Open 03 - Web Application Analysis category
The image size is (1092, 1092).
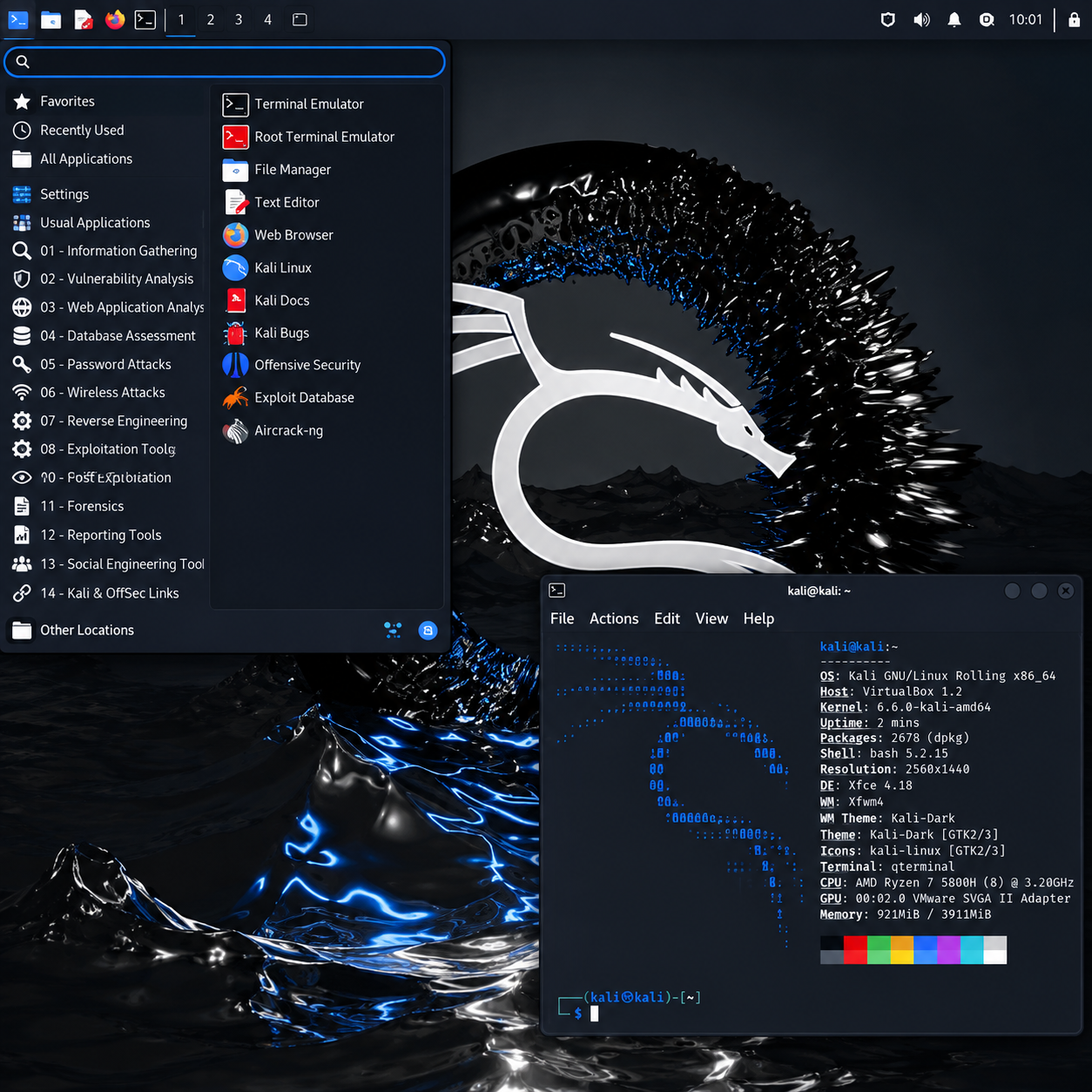106,307
